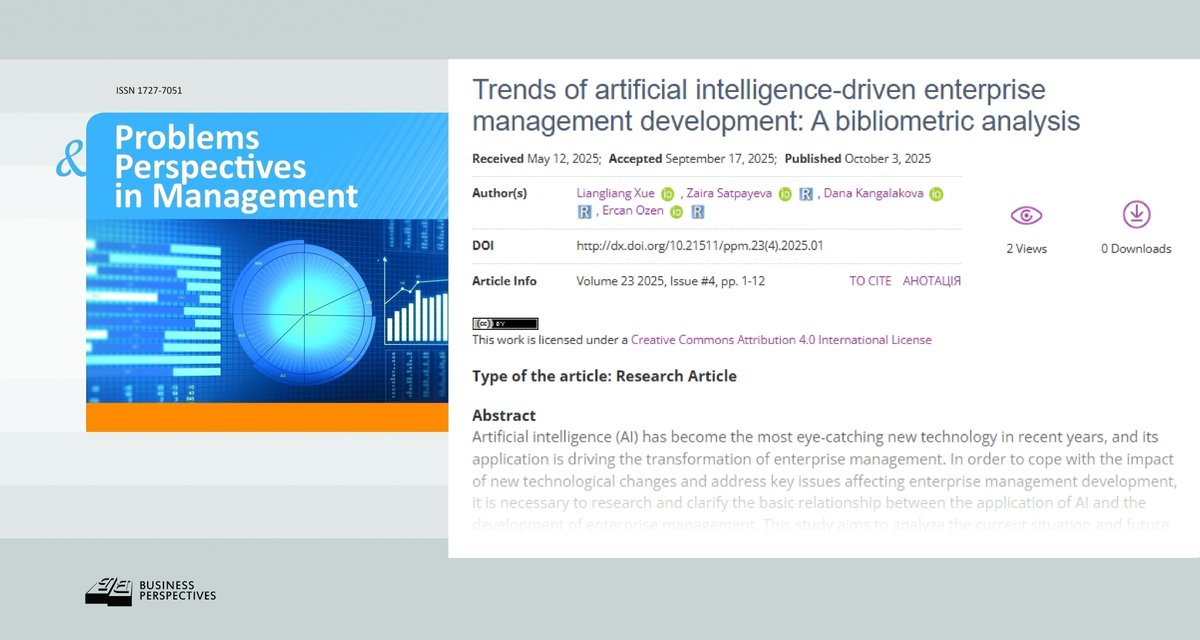Click the eye icon showing 2 Views
1200x640 pixels.
pyautogui.click(x=1026, y=215)
